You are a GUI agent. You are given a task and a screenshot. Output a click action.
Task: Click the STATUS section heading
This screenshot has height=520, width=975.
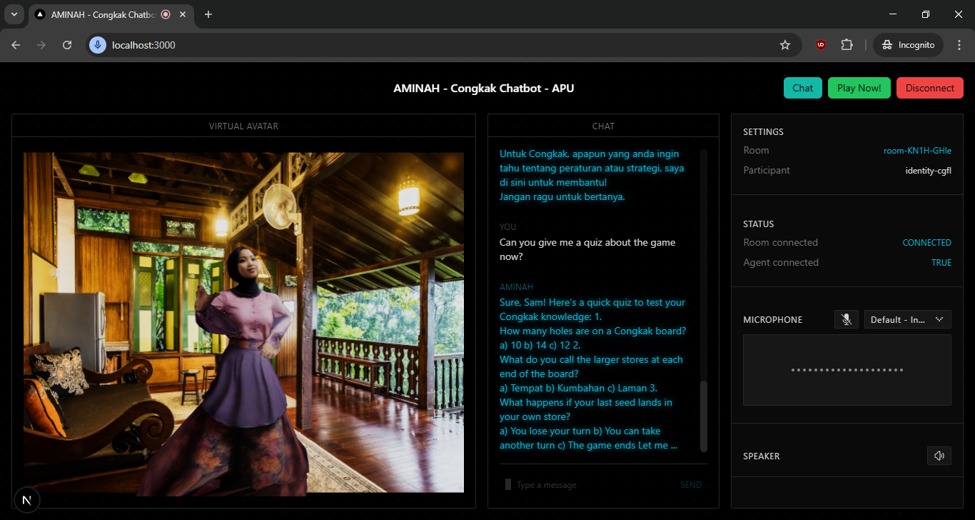(758, 224)
